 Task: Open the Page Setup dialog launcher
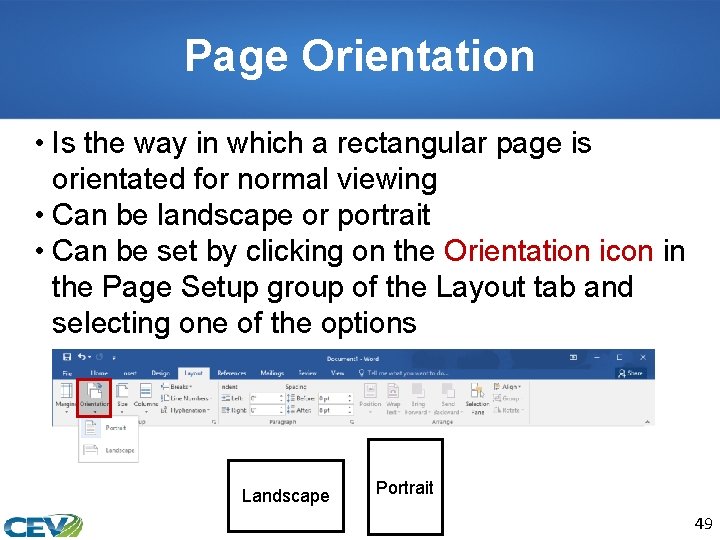pos(214,422)
